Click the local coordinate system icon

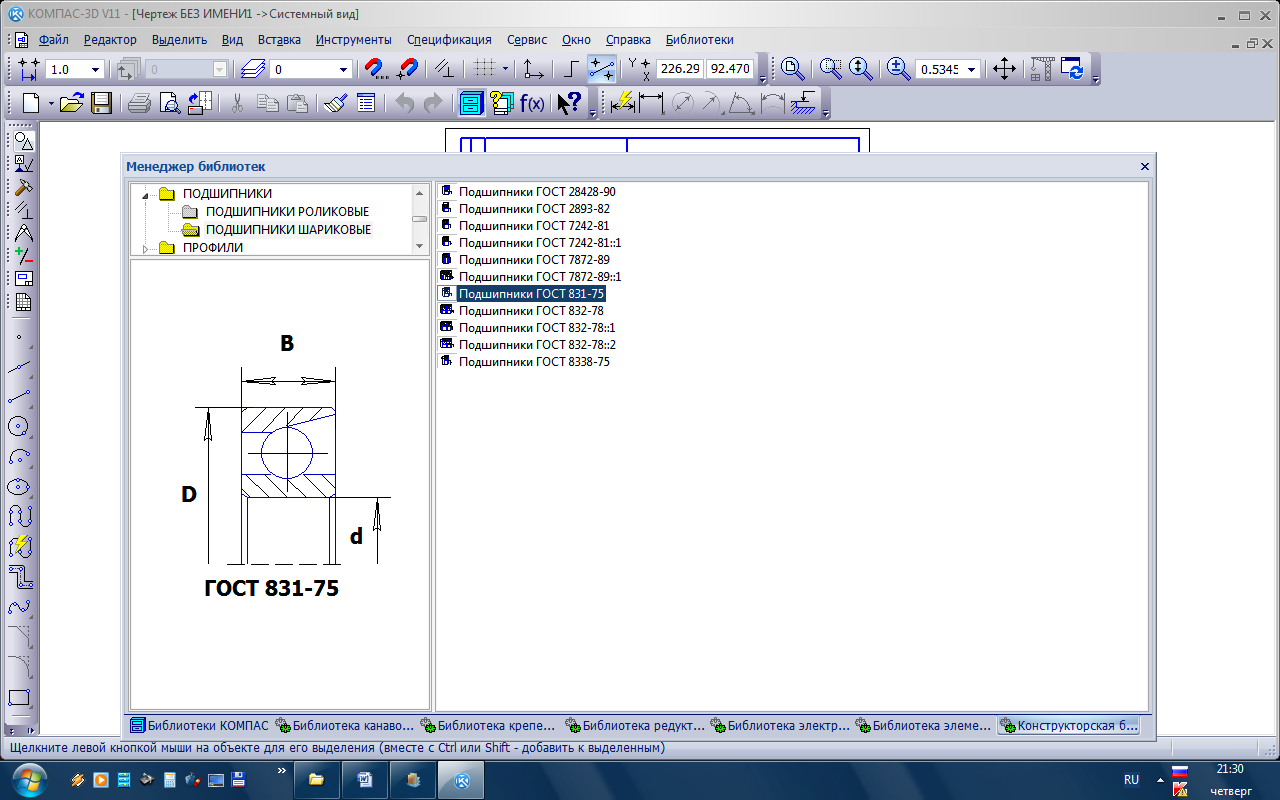pyautogui.click(x=534, y=69)
